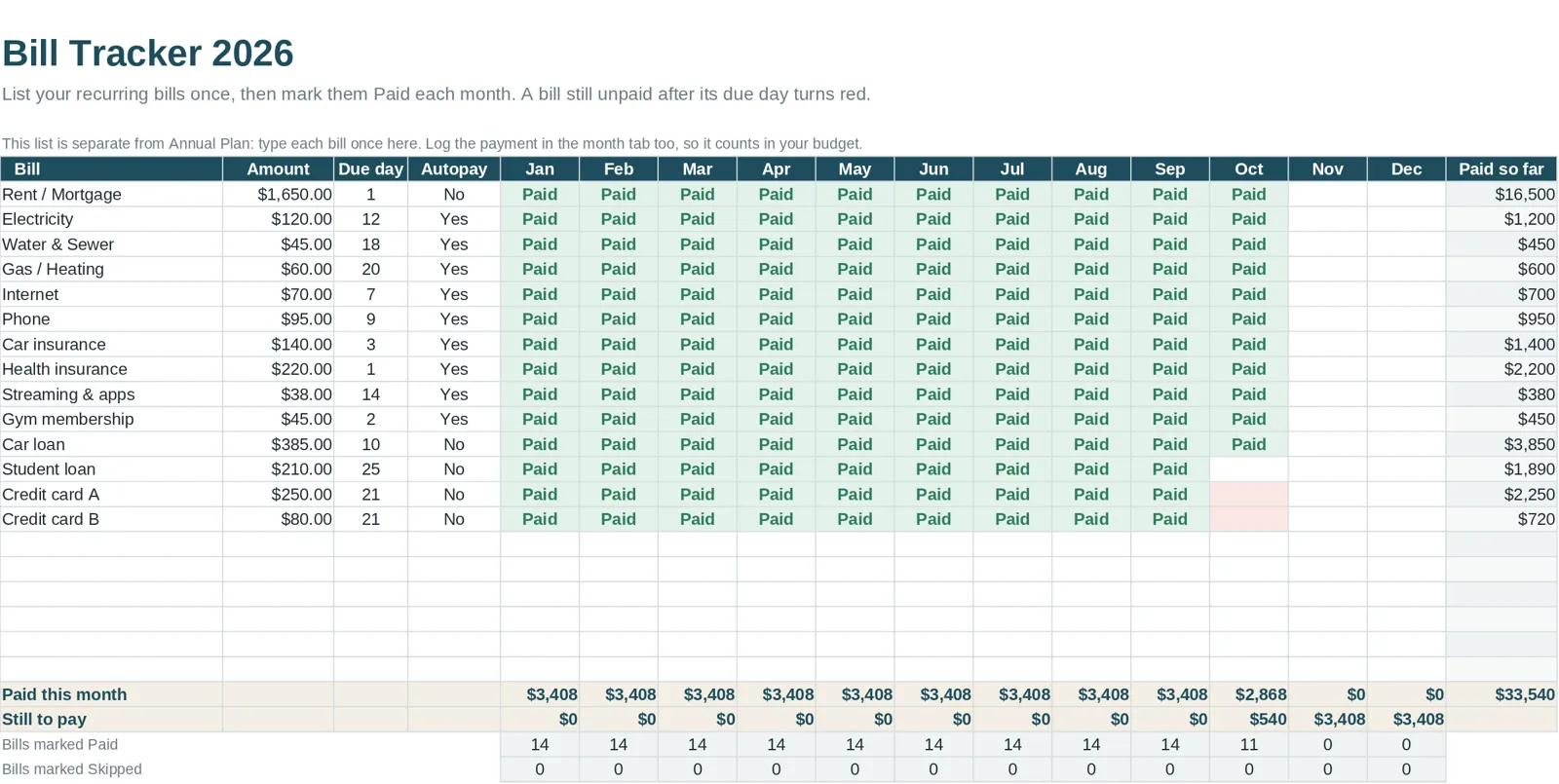This screenshot has width=1559, height=784.
Task: Click the May "Paid" cell for Car insurance
Action: (855, 345)
